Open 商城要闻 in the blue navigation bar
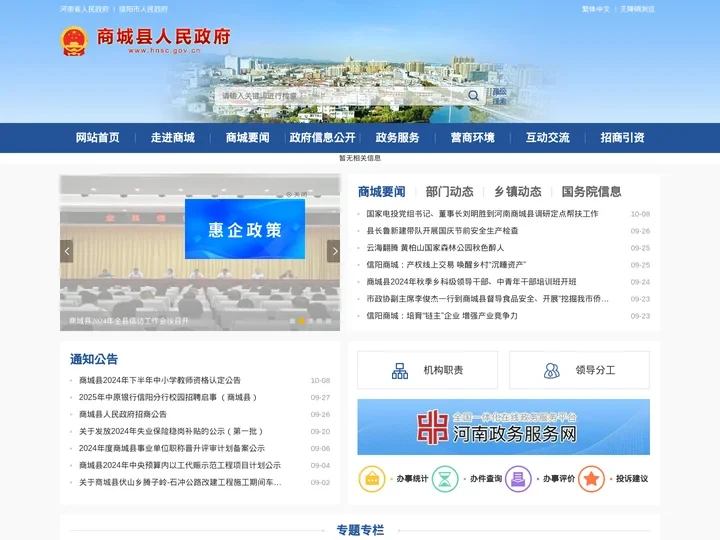Screen dimensions: 720x540 pyautogui.click(x=248, y=138)
